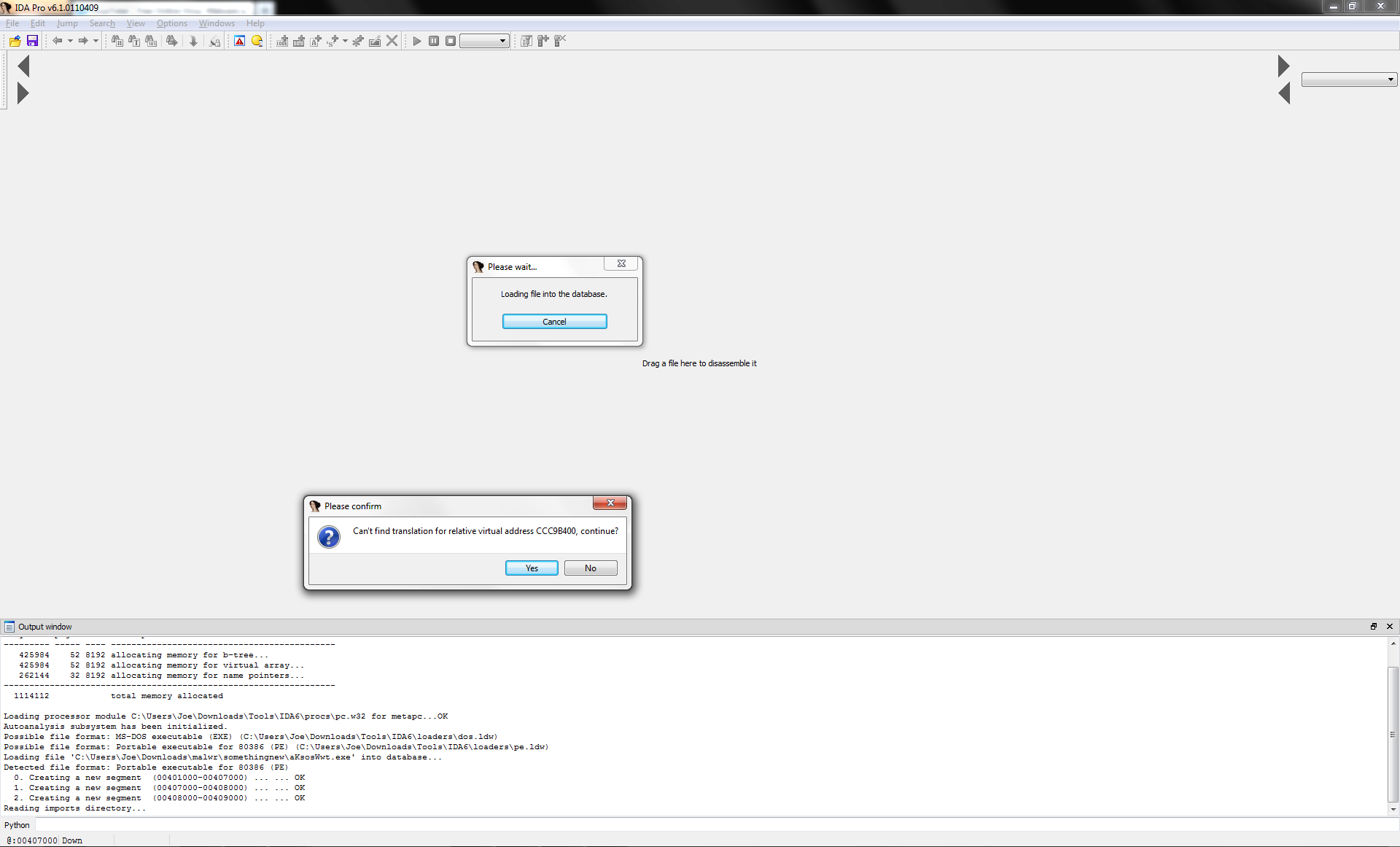Save the database with the floppy icon
The image size is (1400, 847).
pyautogui.click(x=32, y=41)
